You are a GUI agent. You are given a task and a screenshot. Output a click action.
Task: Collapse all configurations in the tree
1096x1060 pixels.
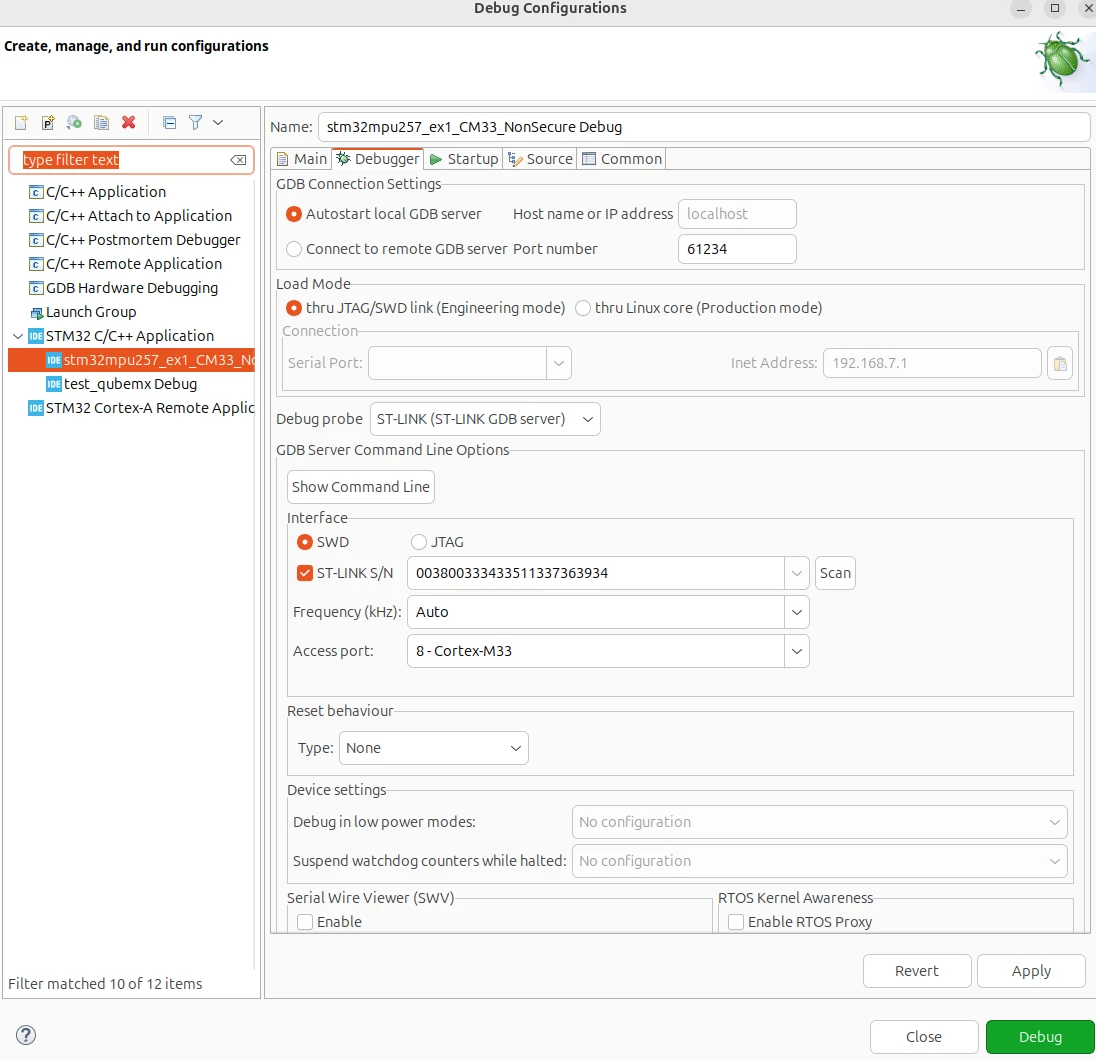(169, 123)
